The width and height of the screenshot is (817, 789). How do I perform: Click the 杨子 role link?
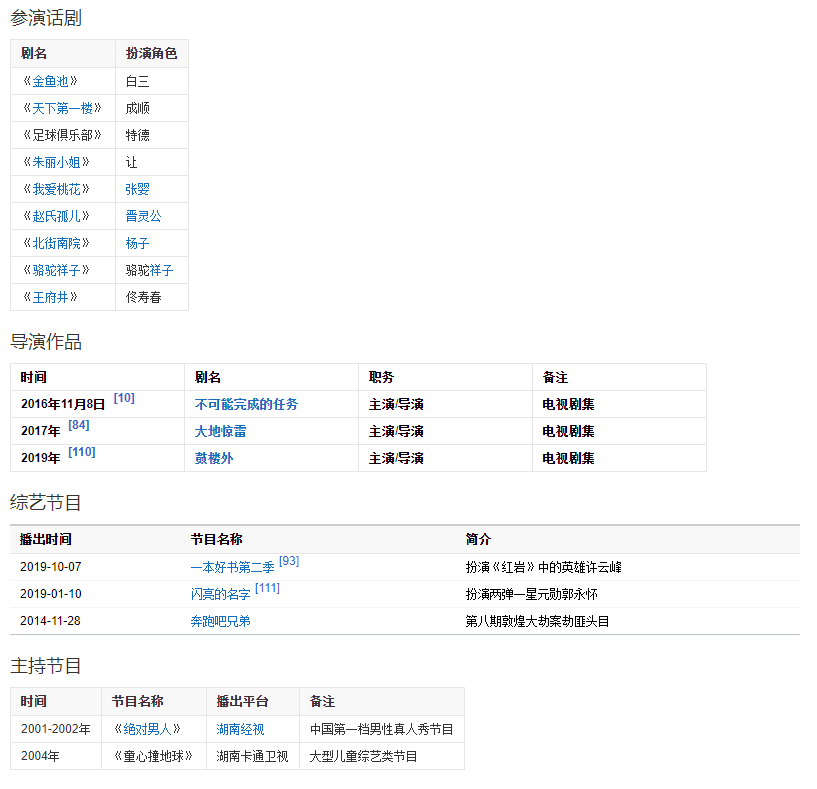[138, 243]
